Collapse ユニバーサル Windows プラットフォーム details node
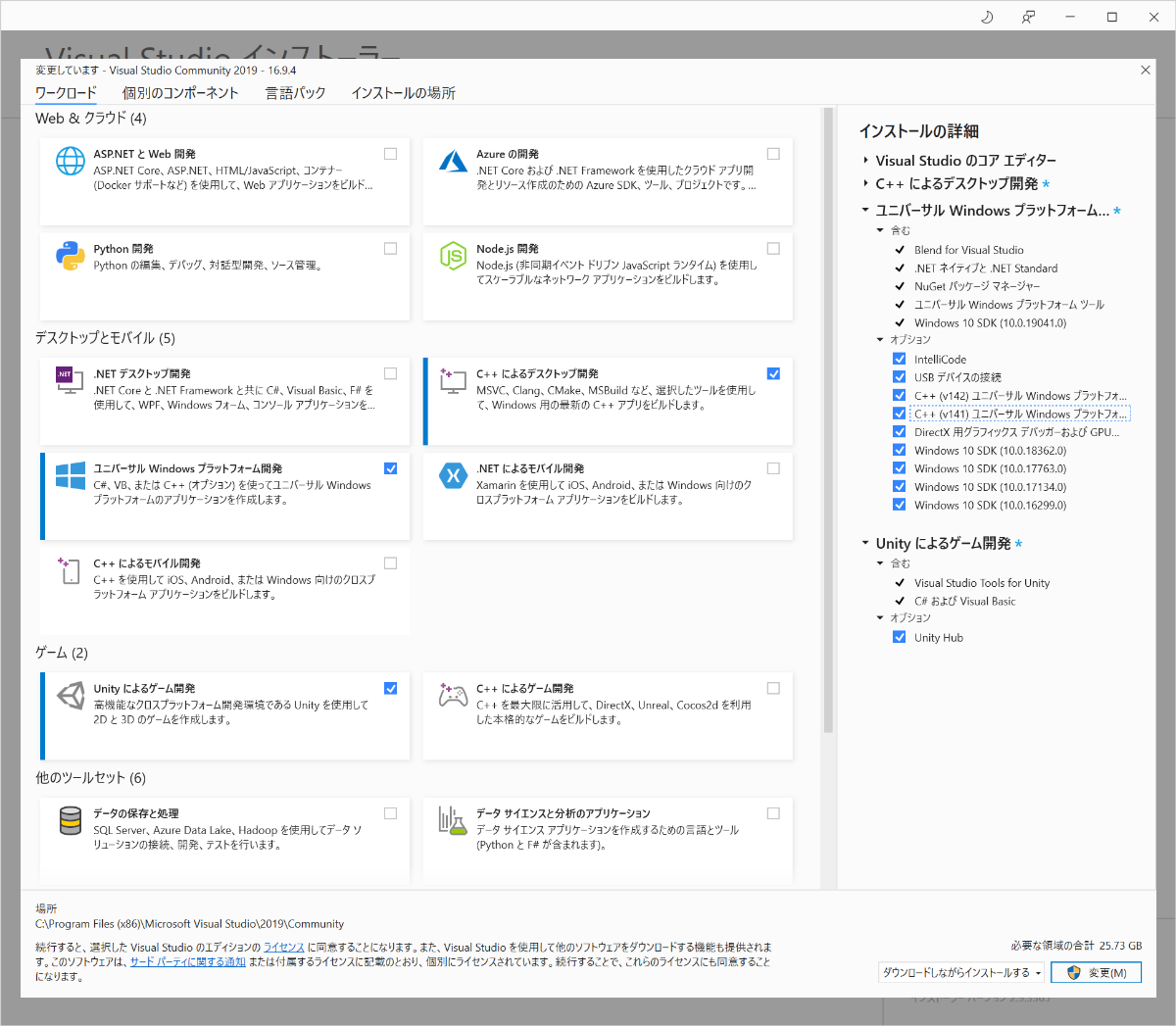 [865, 210]
